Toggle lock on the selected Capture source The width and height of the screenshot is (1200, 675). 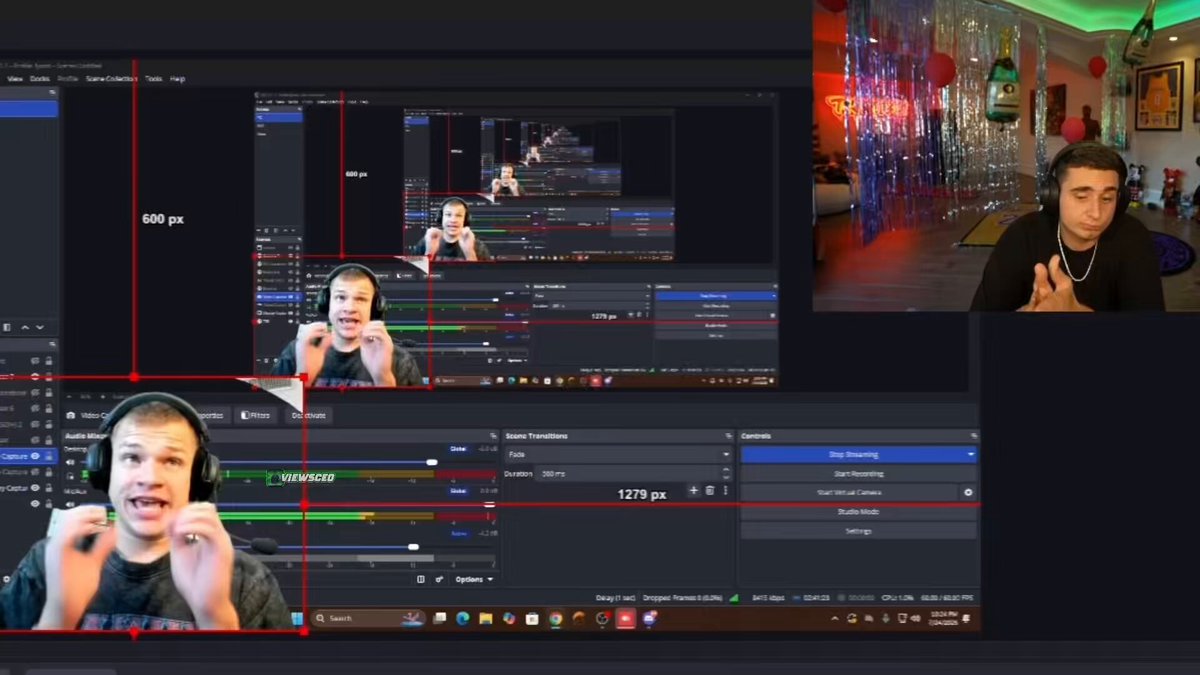[x=49, y=456]
